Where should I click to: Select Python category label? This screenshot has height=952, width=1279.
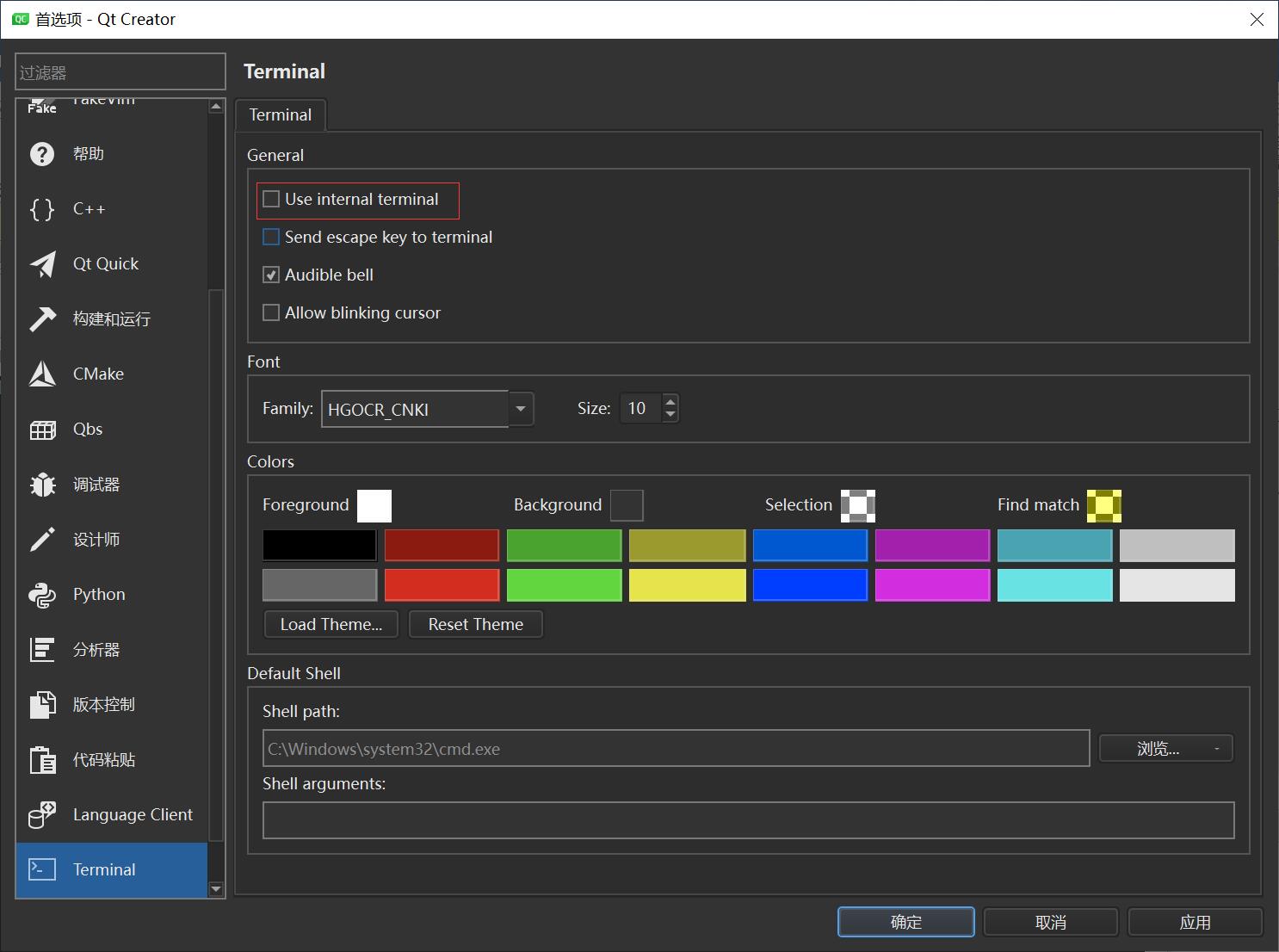[99, 595]
